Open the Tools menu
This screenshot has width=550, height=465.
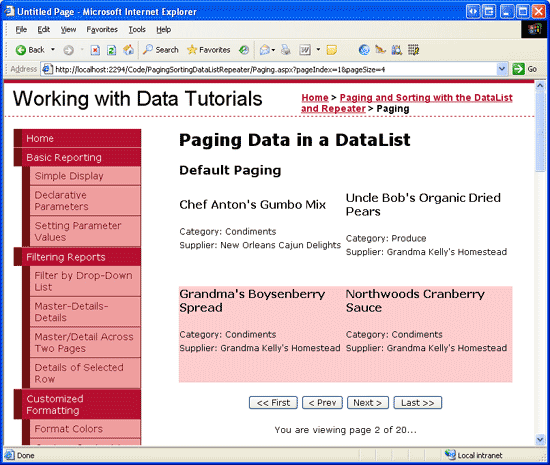[x=137, y=29]
